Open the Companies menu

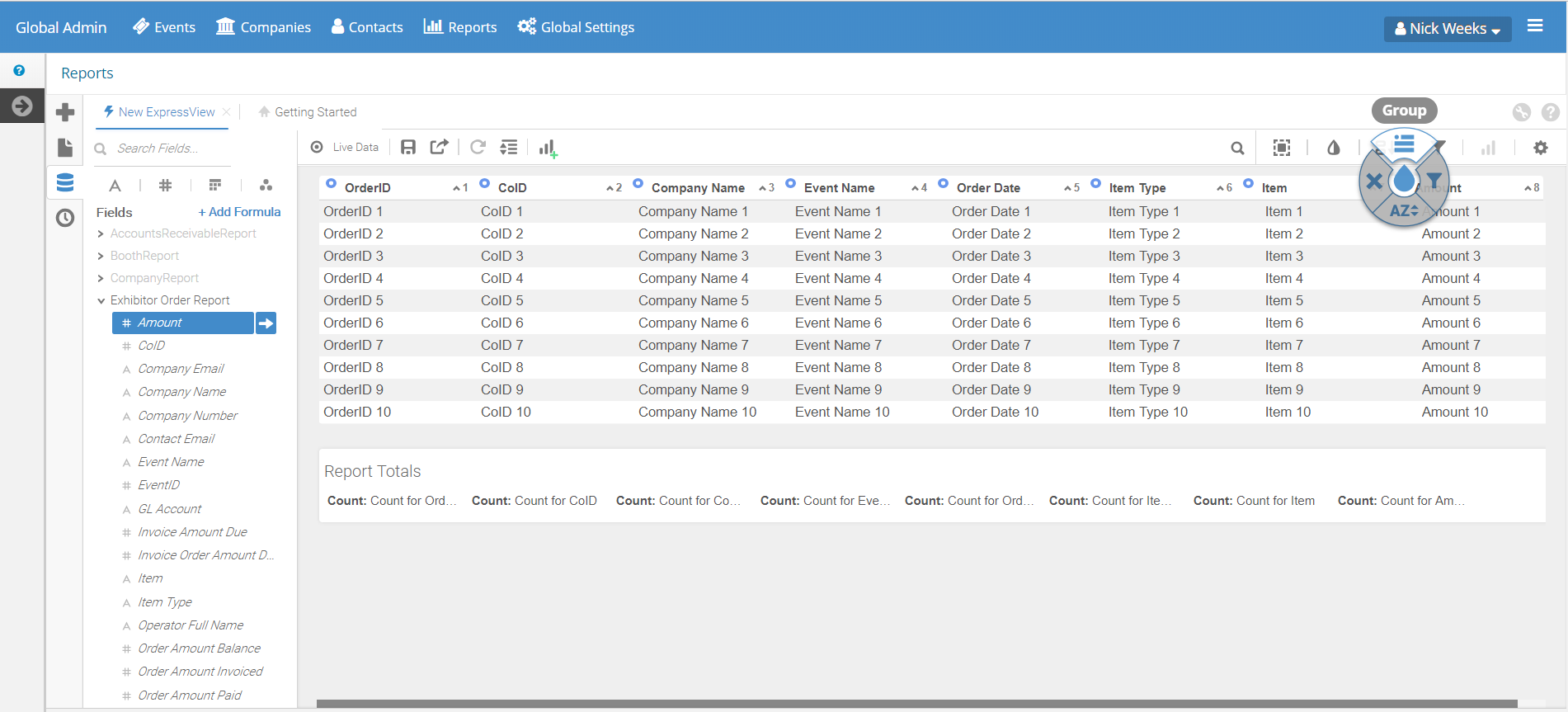tap(263, 27)
